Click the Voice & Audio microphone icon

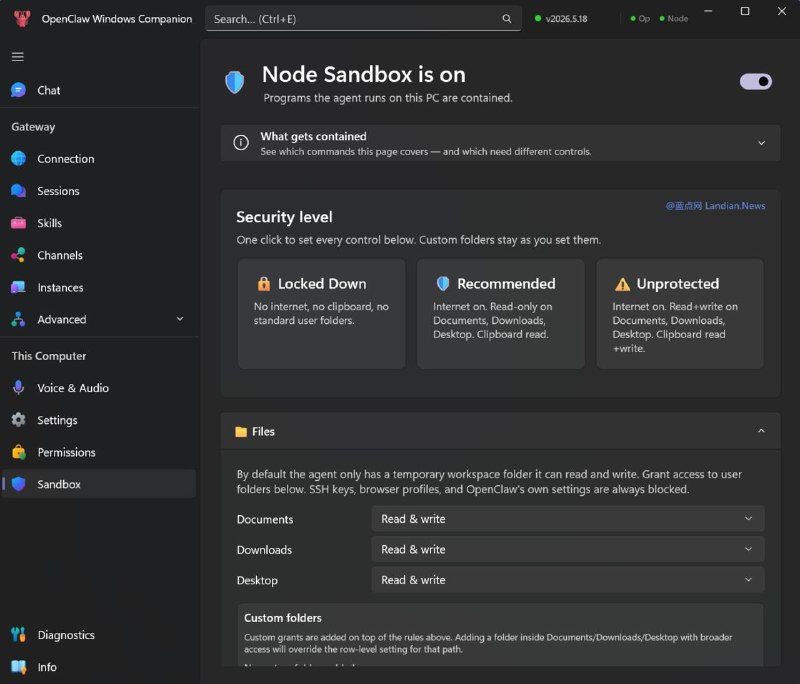coord(18,388)
